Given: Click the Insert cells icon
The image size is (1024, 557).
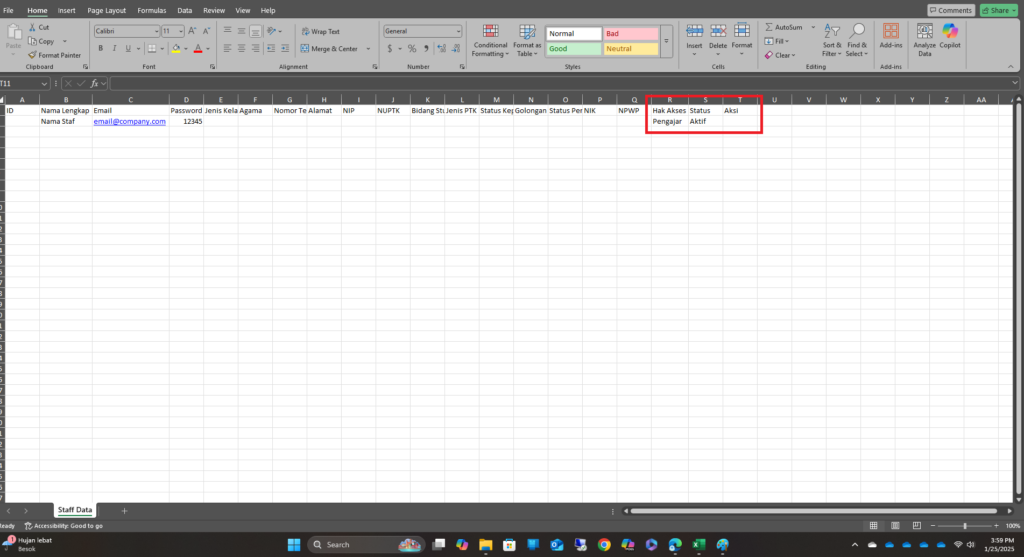Looking at the screenshot, I should [x=694, y=40].
